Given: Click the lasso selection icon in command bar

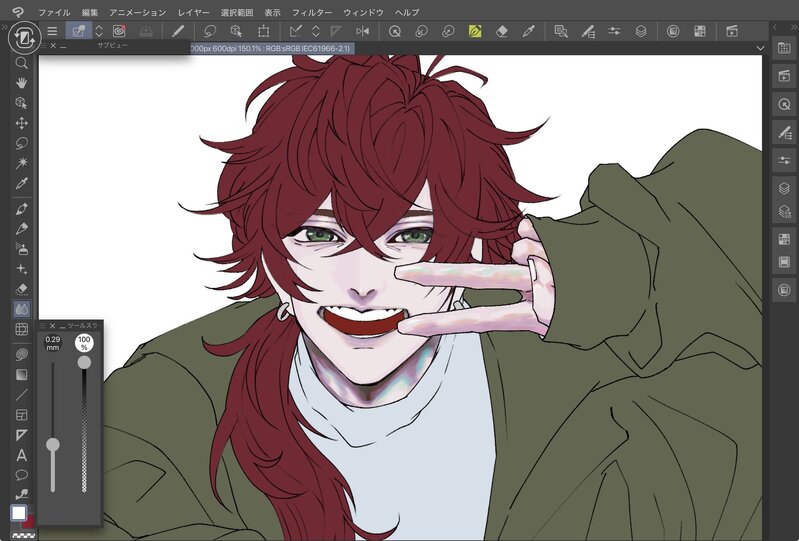Looking at the screenshot, I should click(x=209, y=31).
